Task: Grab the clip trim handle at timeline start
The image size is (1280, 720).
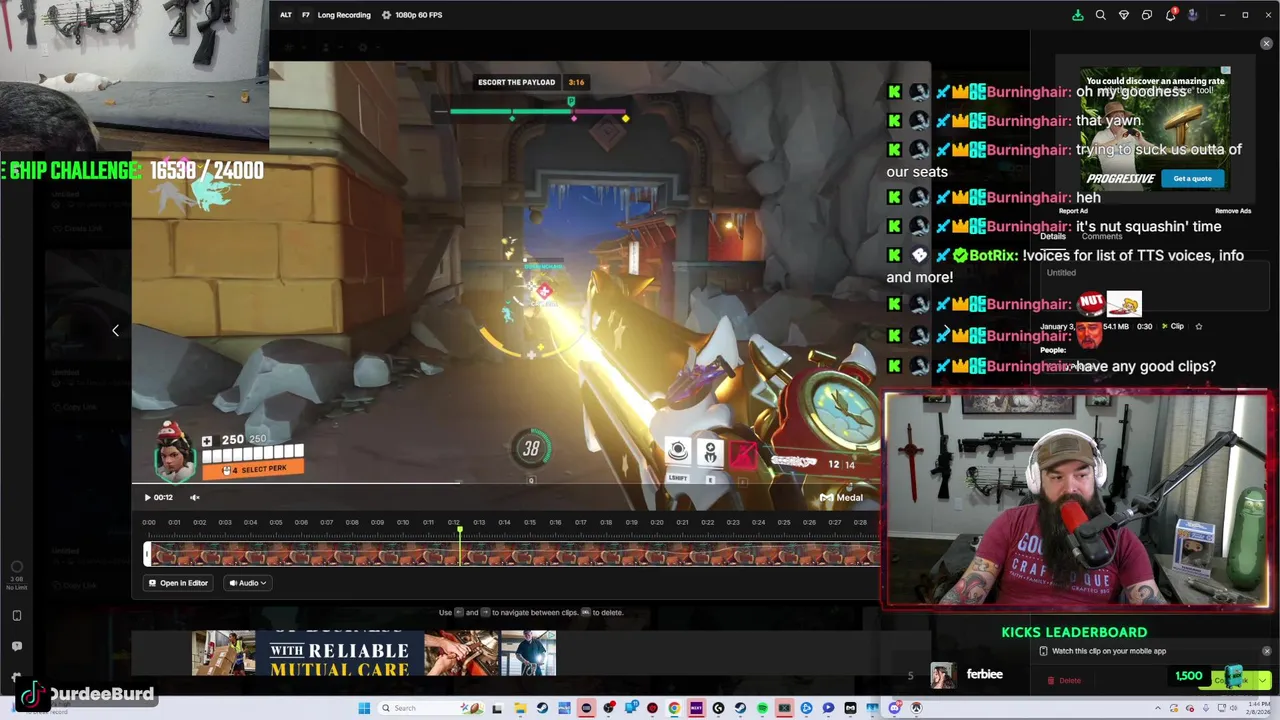Action: pos(147,553)
